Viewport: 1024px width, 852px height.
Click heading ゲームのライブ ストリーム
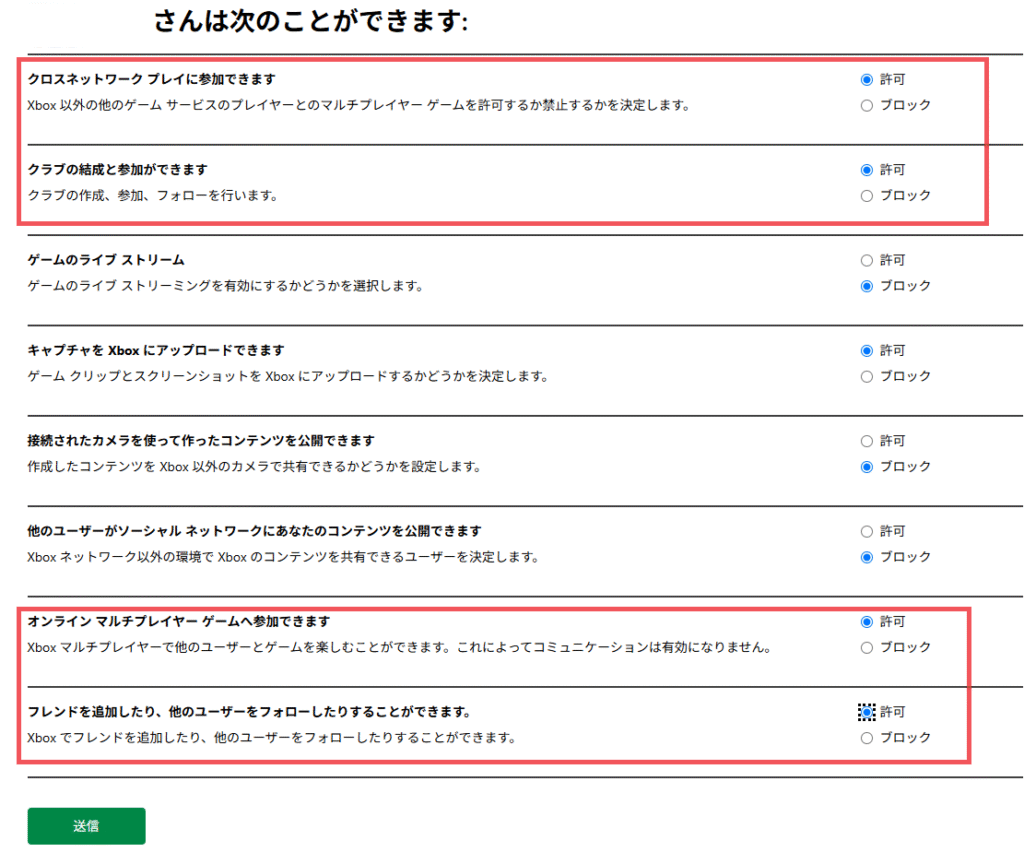pyautogui.click(x=106, y=260)
